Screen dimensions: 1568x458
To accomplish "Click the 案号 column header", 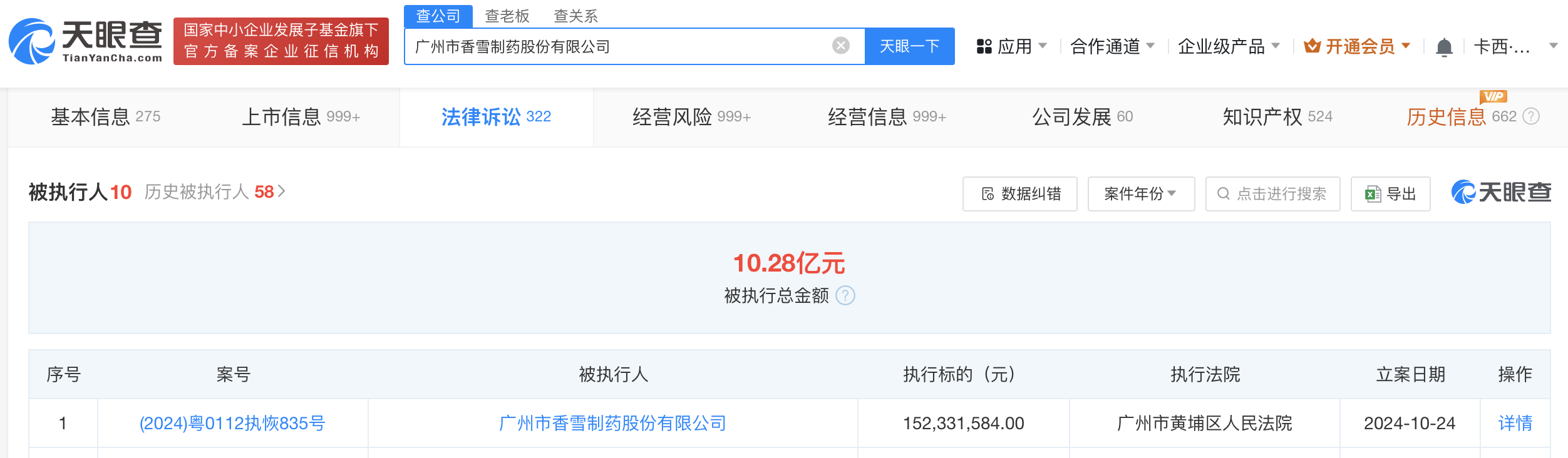I will (x=233, y=374).
